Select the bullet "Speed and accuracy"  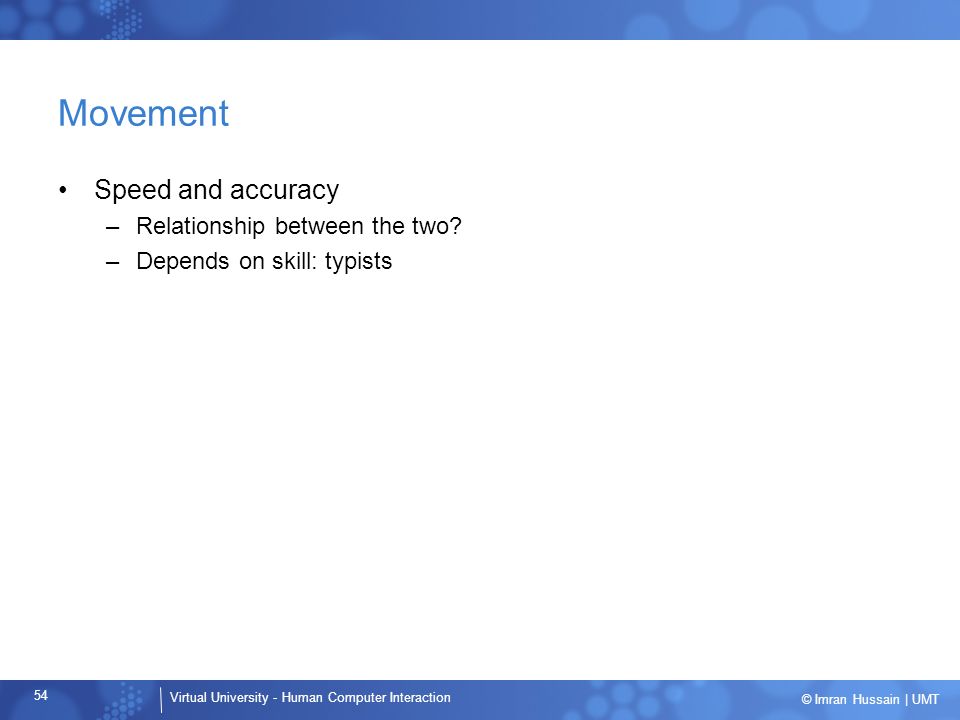[216, 190]
